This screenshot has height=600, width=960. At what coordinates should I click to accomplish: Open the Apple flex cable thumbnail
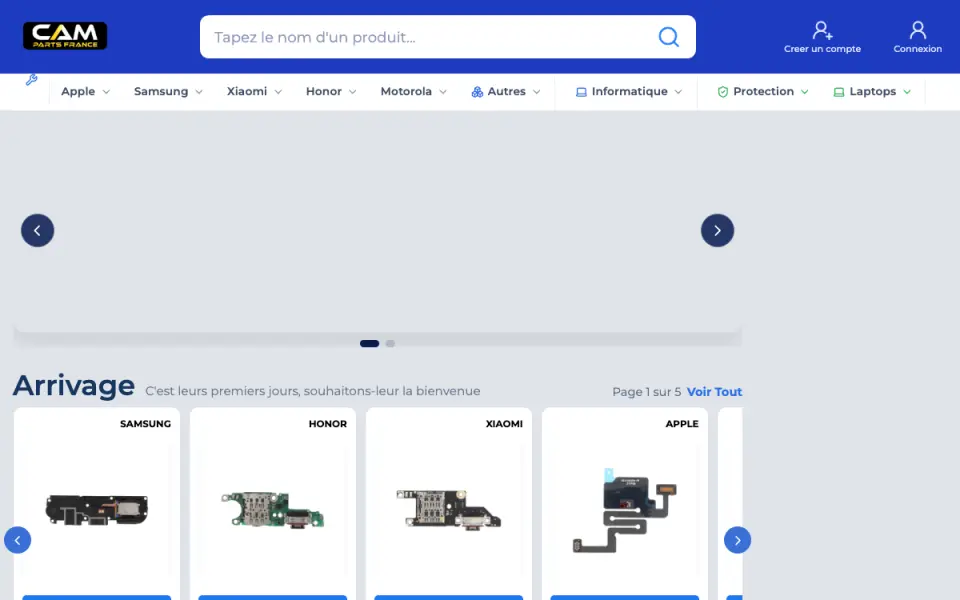(x=624, y=510)
